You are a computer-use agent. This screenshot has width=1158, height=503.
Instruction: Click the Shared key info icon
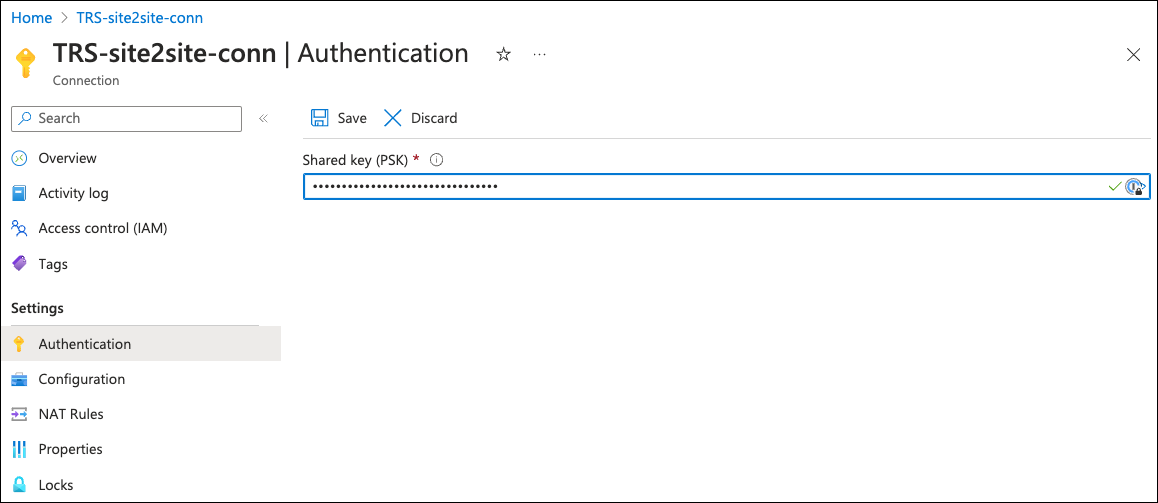(436, 160)
